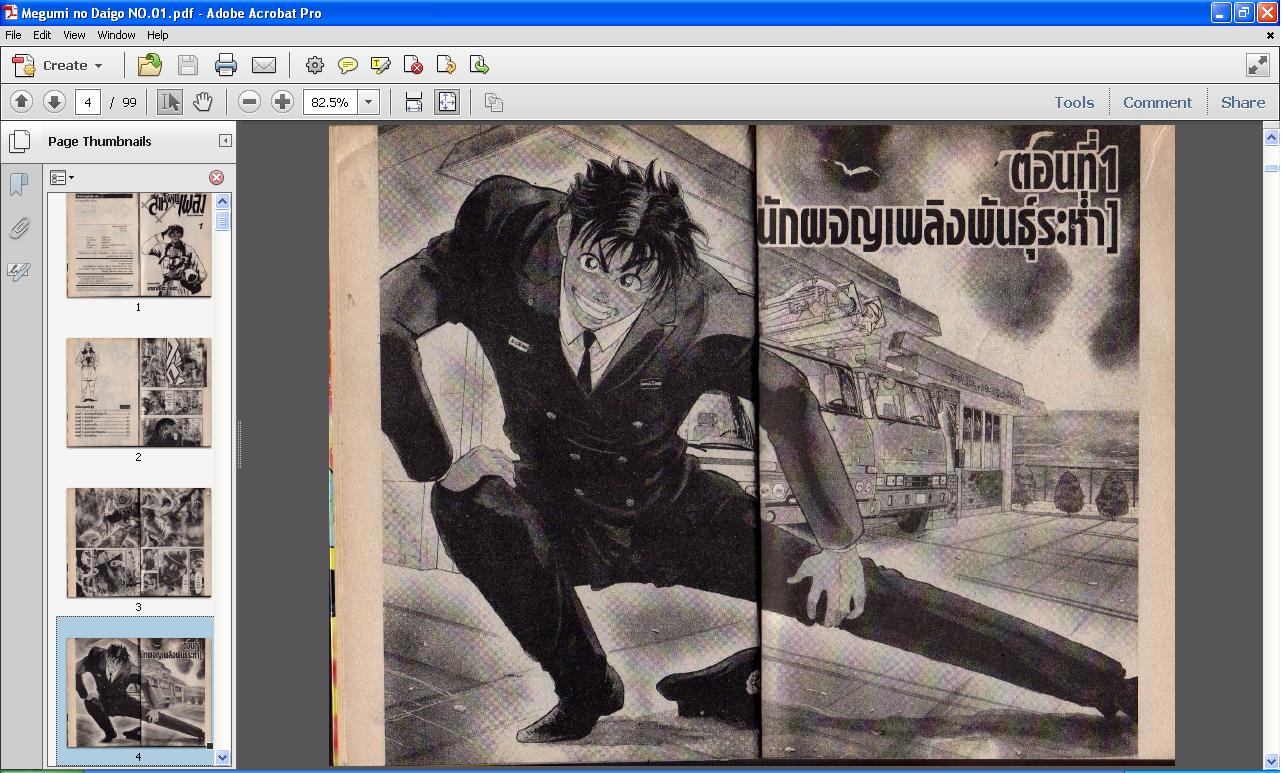Select page 2 thumbnail
Viewport: 1282px width, 773px height.
click(139, 392)
